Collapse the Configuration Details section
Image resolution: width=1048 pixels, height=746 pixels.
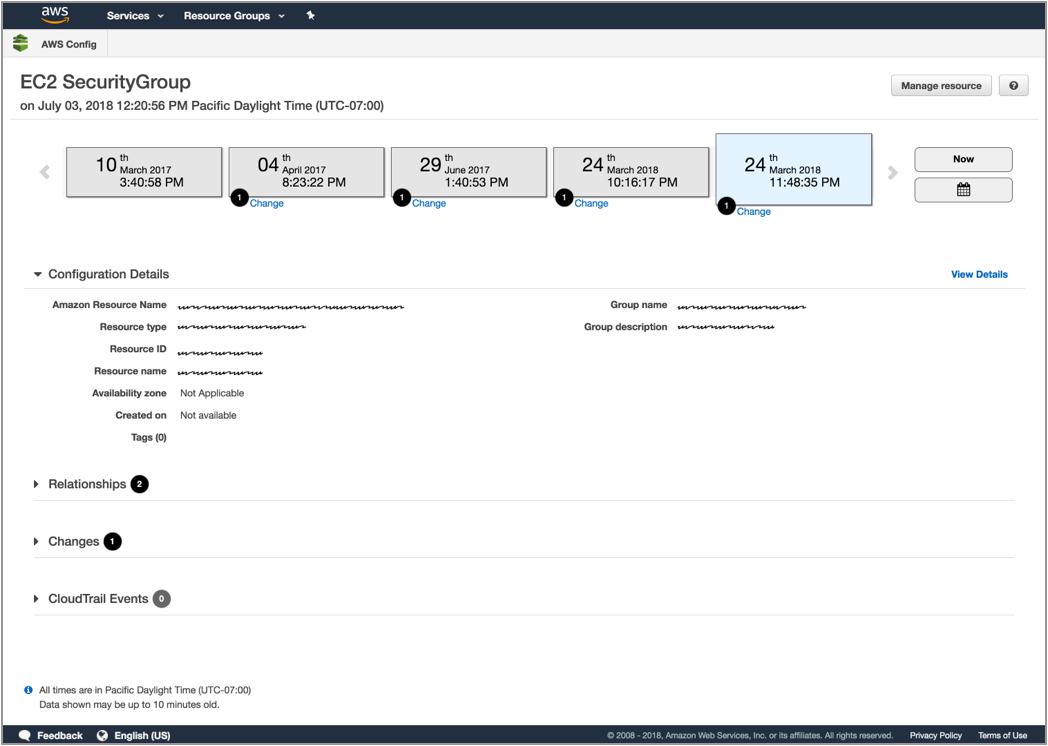tap(38, 274)
